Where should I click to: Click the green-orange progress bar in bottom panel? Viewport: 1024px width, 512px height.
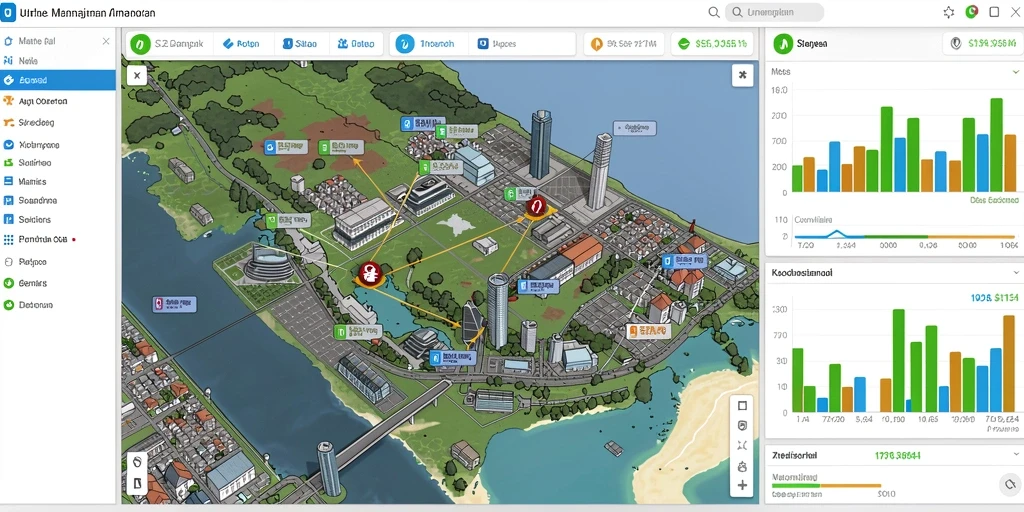click(x=826, y=485)
